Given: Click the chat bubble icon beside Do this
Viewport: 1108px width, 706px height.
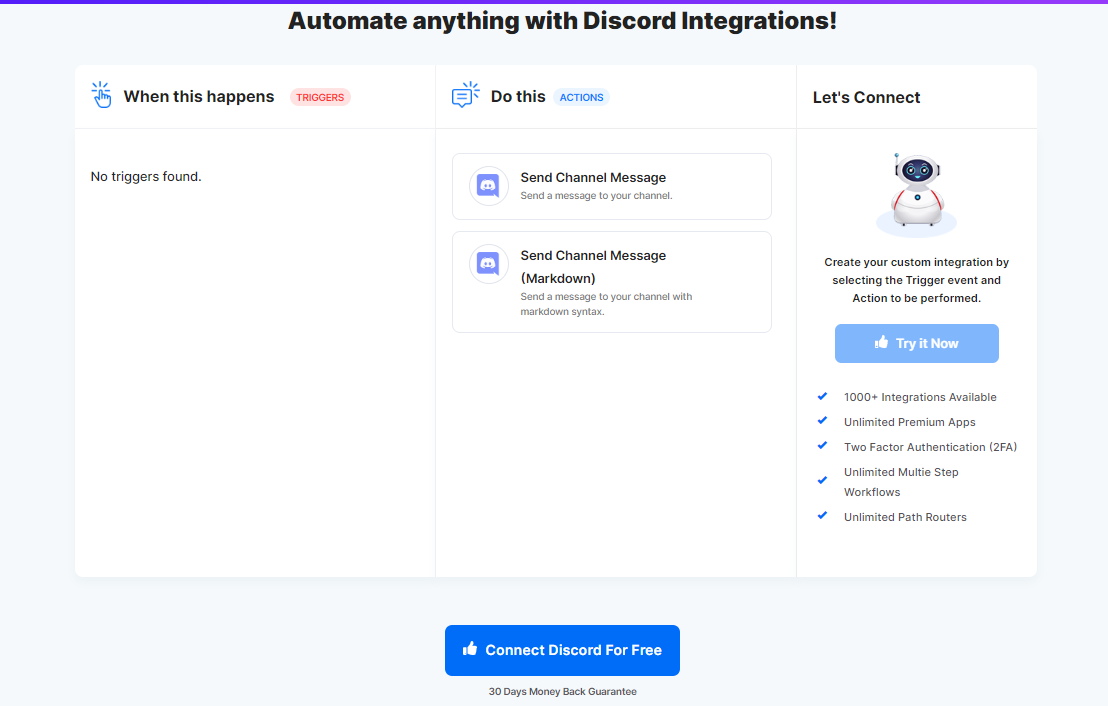Looking at the screenshot, I should [465, 95].
